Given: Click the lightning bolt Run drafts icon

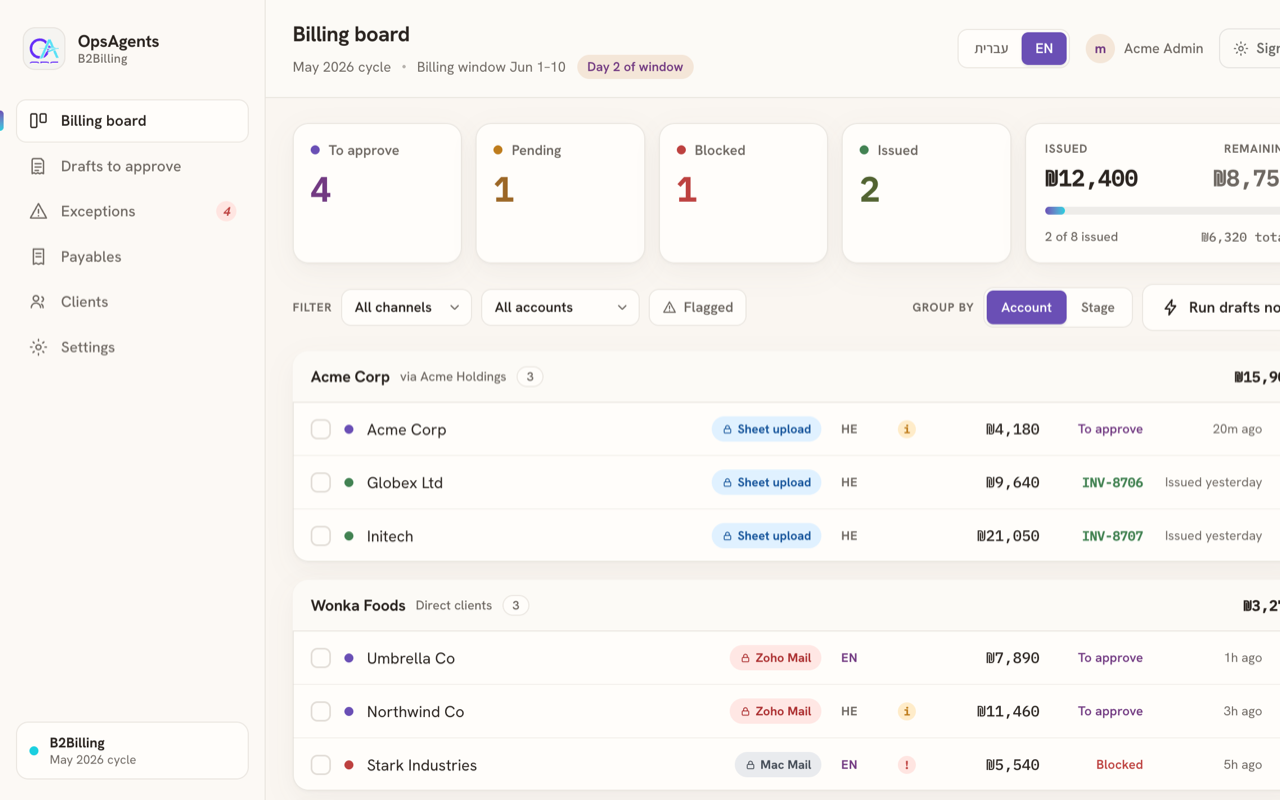Looking at the screenshot, I should coord(1170,308).
